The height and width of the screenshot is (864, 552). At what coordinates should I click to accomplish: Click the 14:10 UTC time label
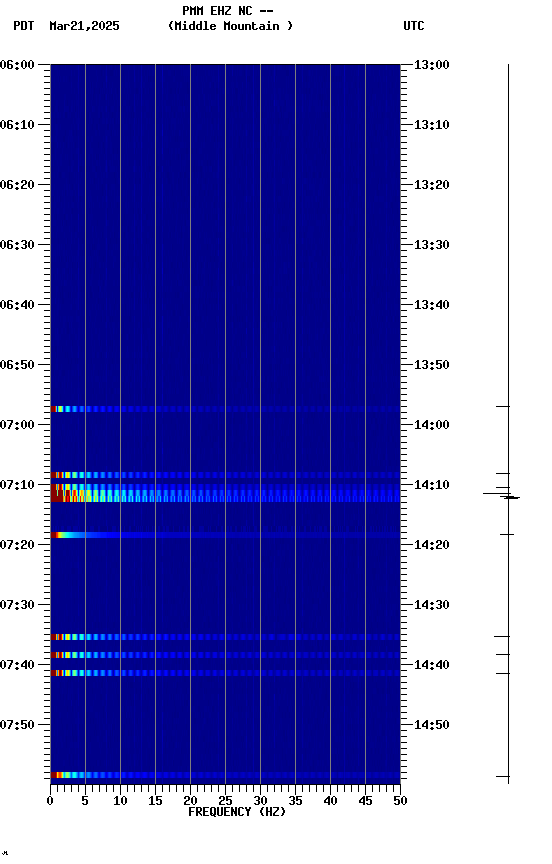pos(432,485)
